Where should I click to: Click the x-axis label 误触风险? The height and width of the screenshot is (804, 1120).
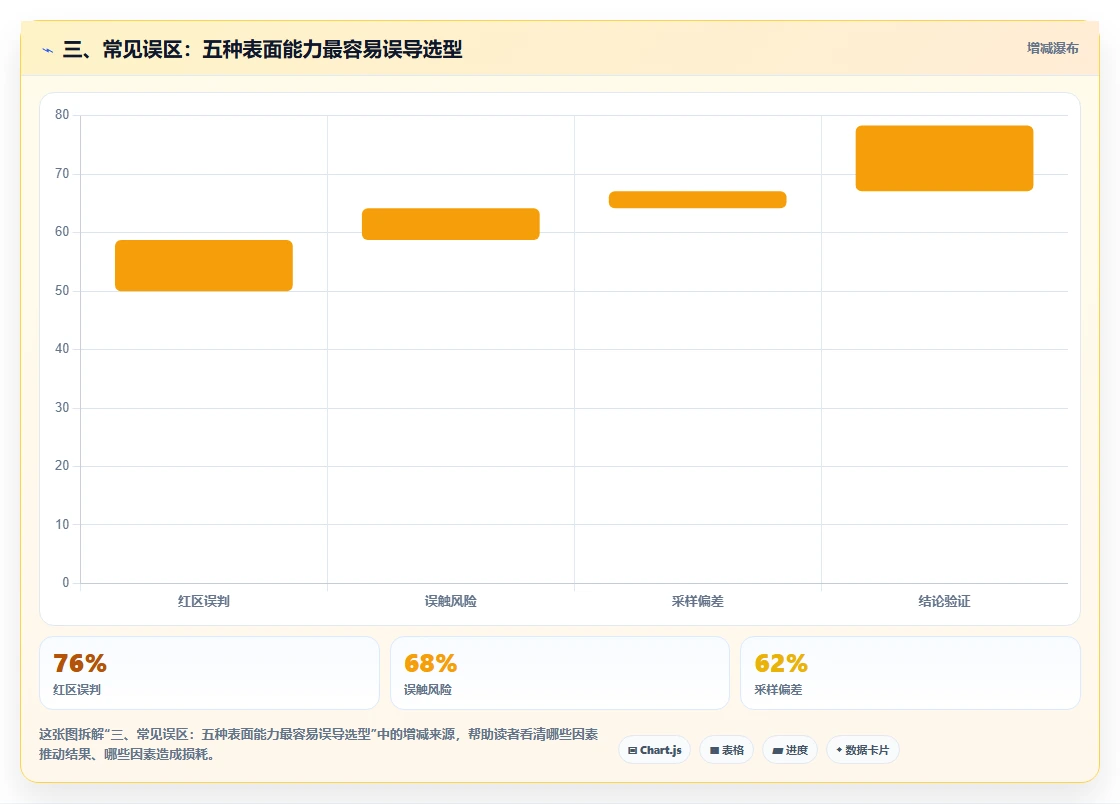(451, 601)
